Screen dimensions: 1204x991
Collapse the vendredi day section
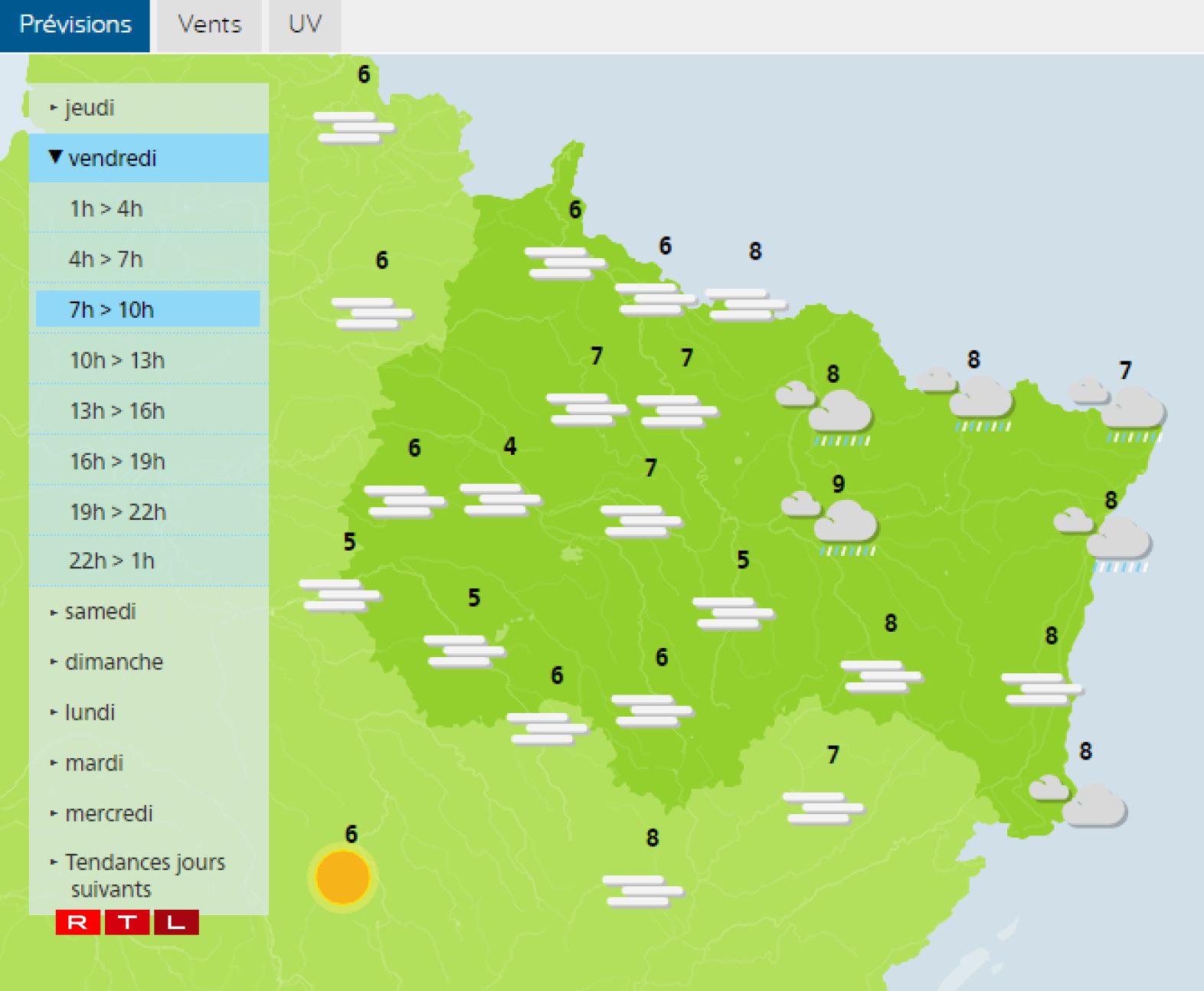pyautogui.click(x=112, y=159)
